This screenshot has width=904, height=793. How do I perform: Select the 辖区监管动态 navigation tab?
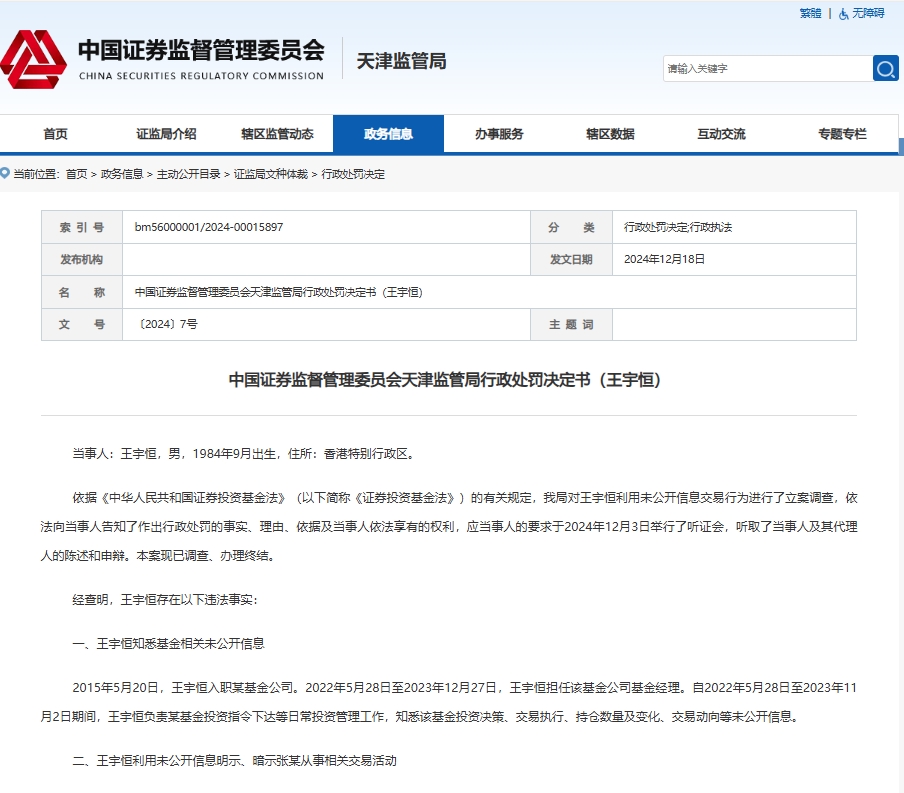(x=277, y=134)
